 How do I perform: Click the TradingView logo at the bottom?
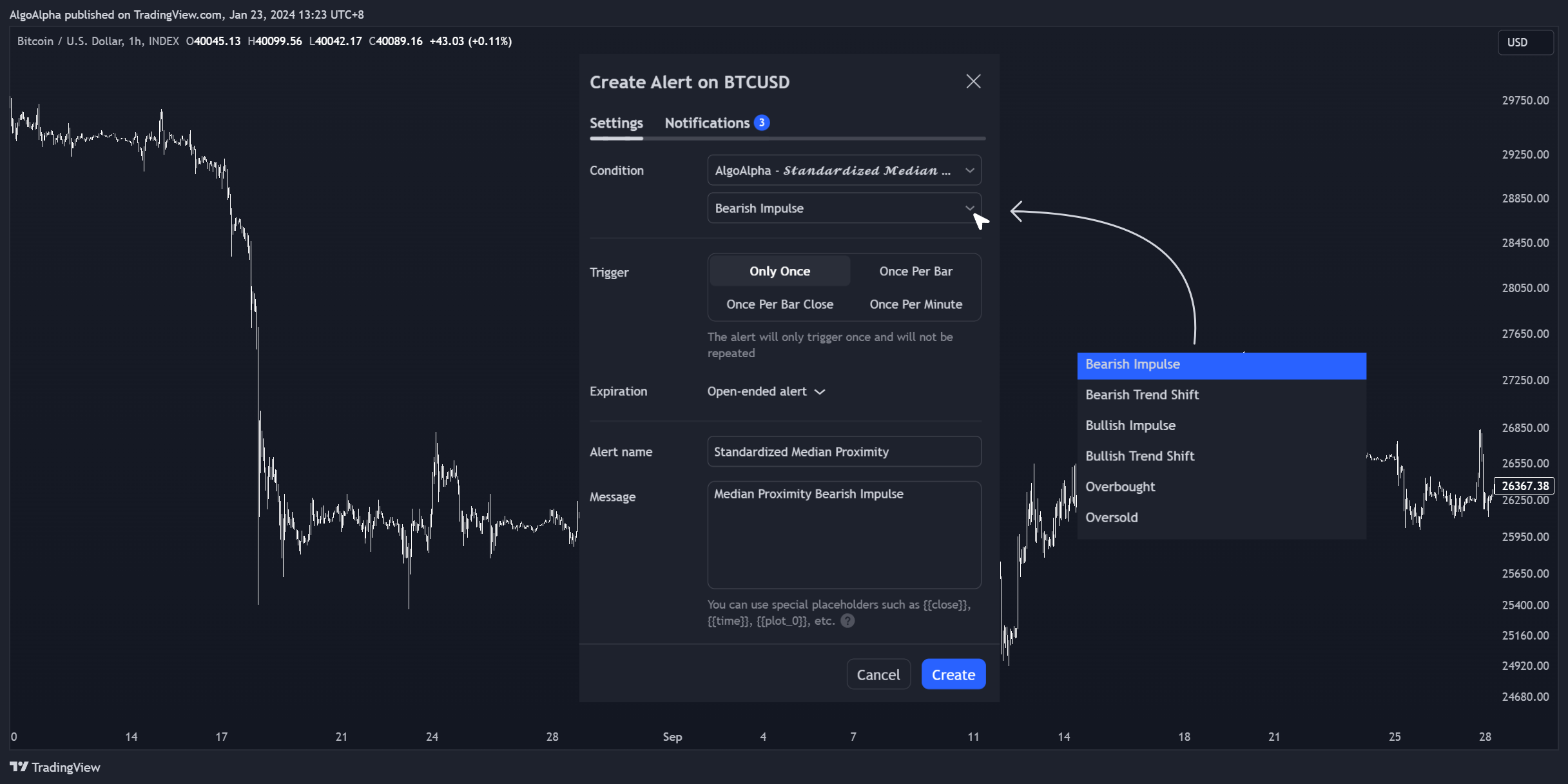[x=55, y=767]
